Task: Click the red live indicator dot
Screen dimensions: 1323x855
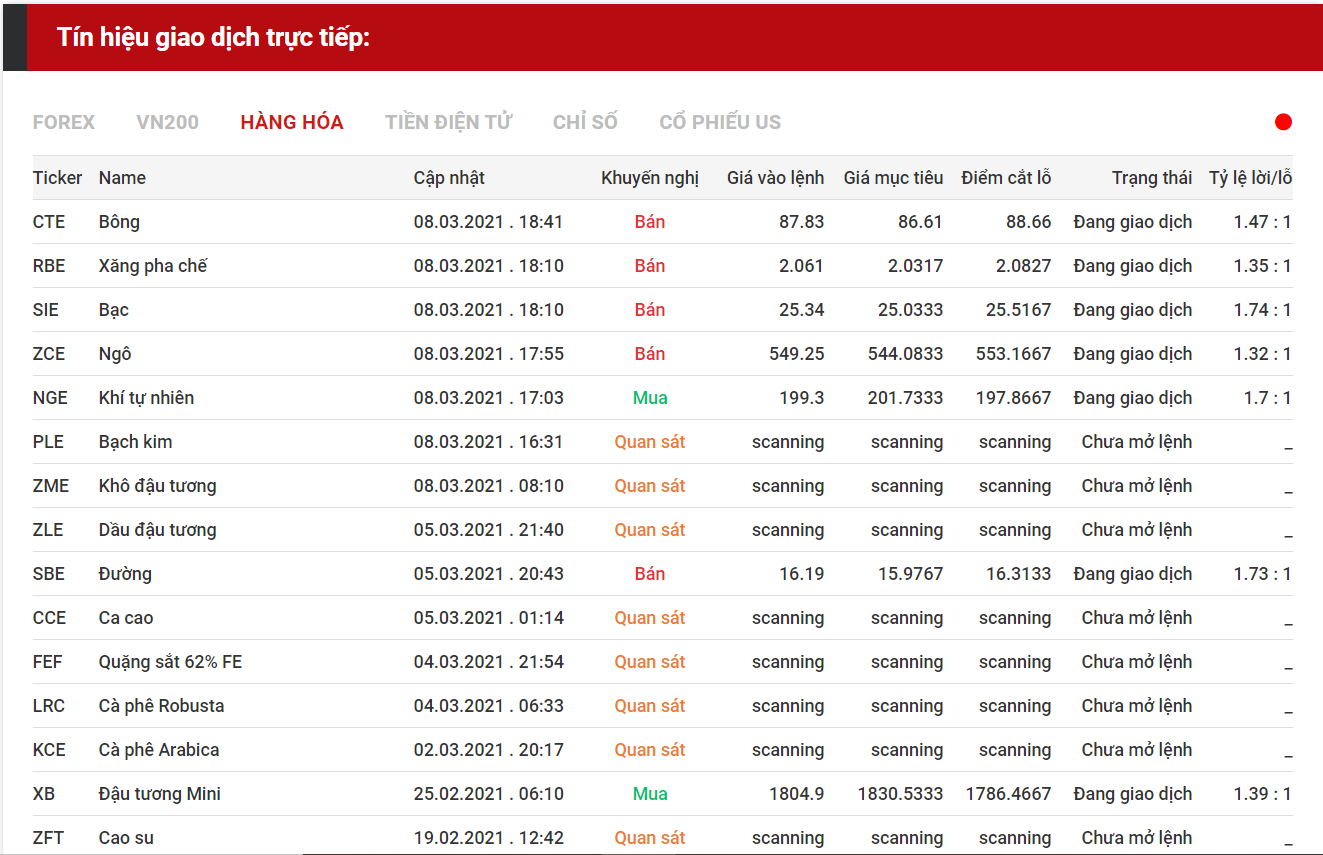Action: point(1283,122)
